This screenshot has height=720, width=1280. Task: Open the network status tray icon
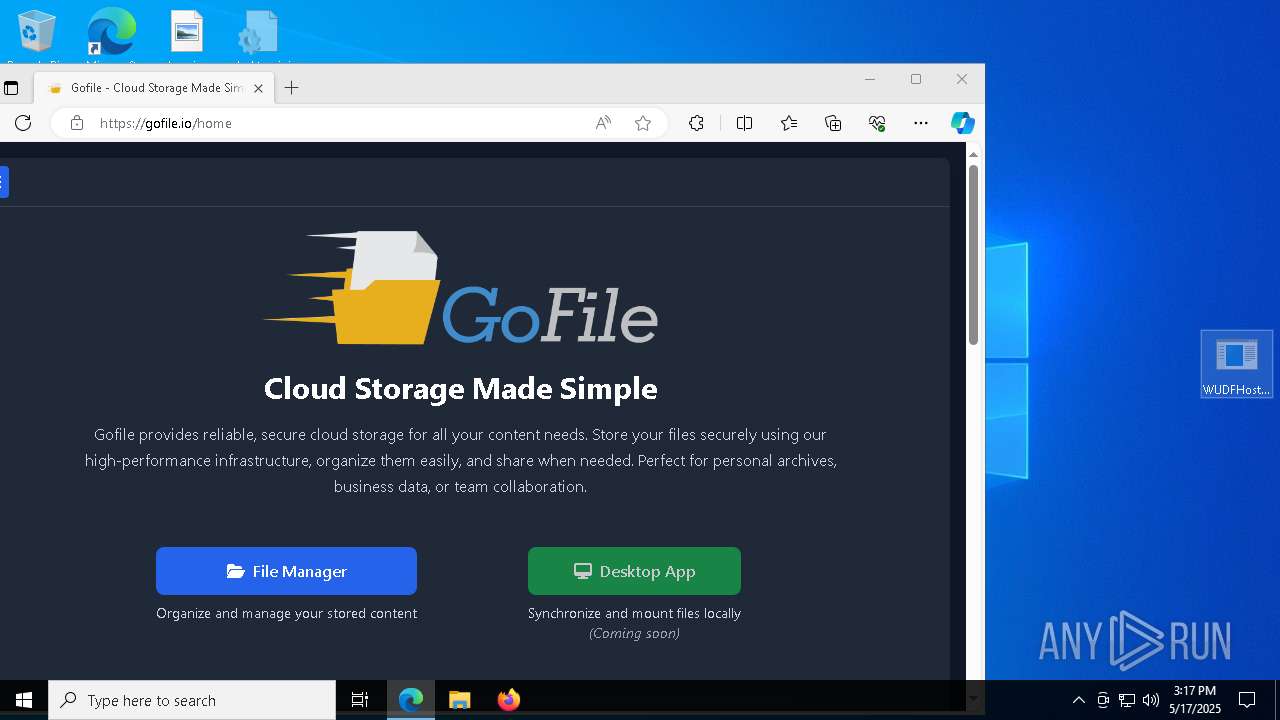(x=1127, y=700)
